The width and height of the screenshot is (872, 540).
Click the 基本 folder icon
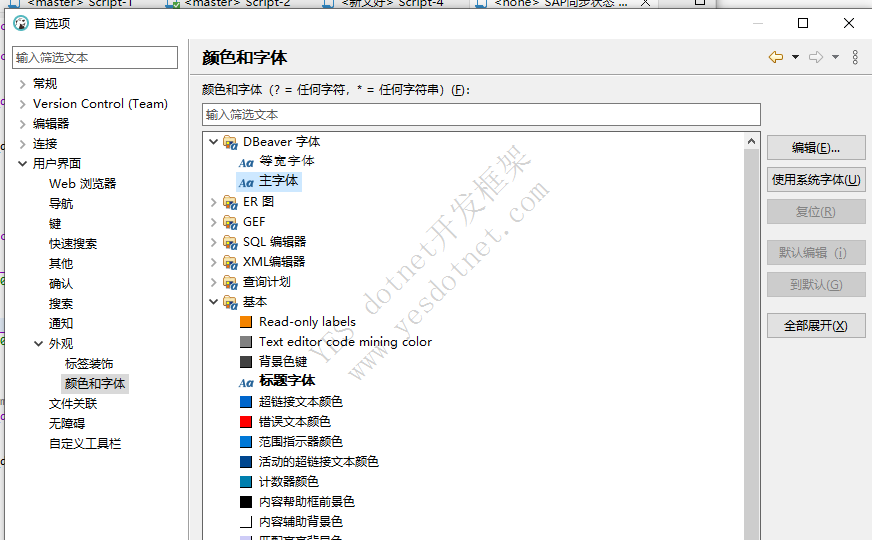[230, 303]
